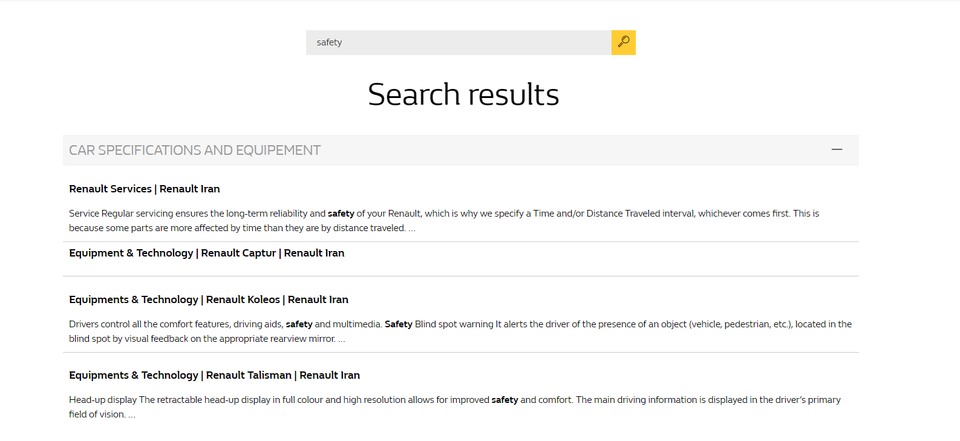Click the ellipsis ending the Services snippet

[x=411, y=228]
